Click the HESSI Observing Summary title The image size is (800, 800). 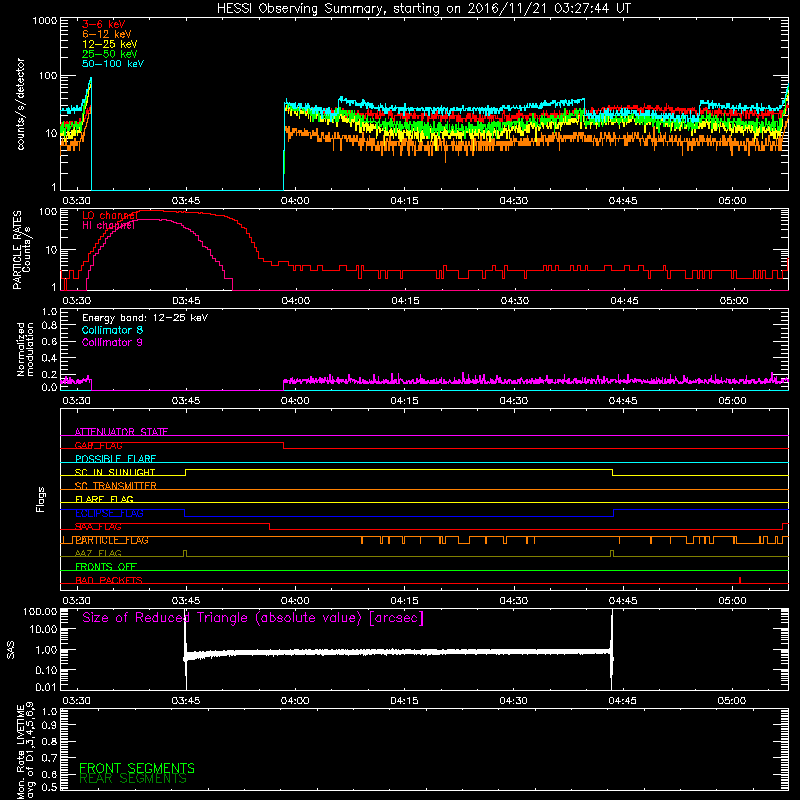(423, 9)
